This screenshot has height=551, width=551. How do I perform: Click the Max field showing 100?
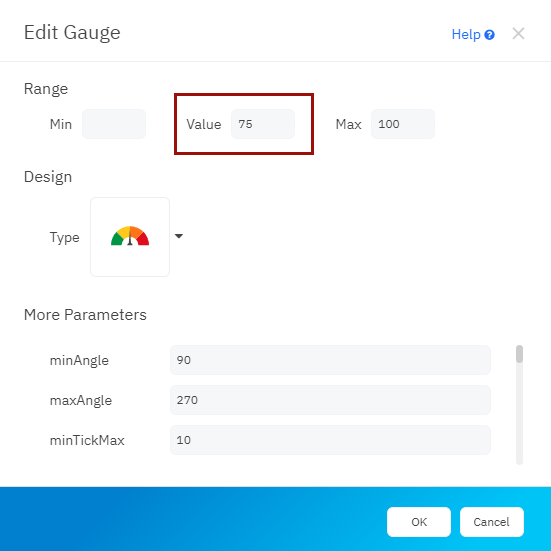pyautogui.click(x=403, y=124)
